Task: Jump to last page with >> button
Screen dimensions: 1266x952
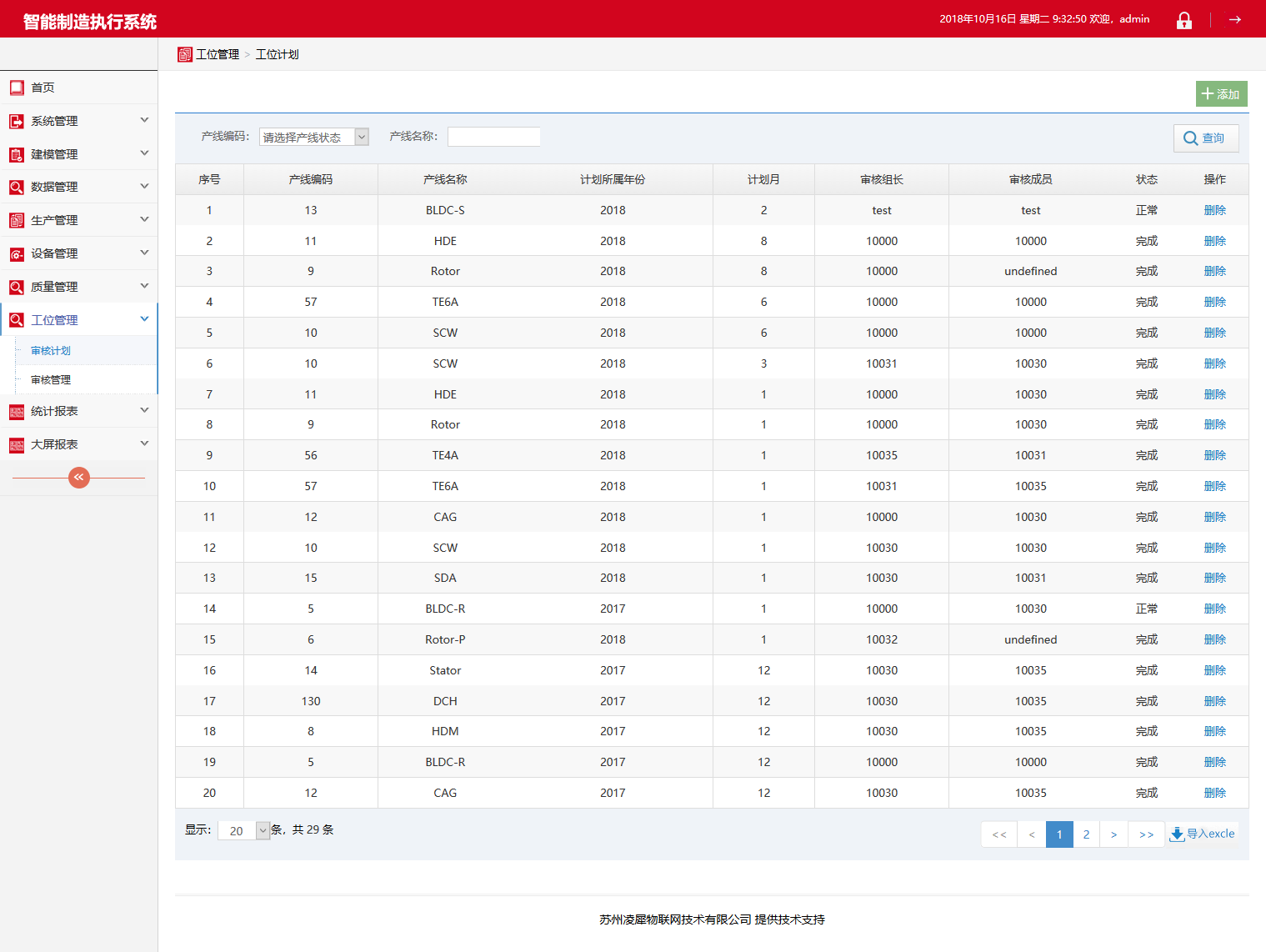Action: pyautogui.click(x=1146, y=834)
